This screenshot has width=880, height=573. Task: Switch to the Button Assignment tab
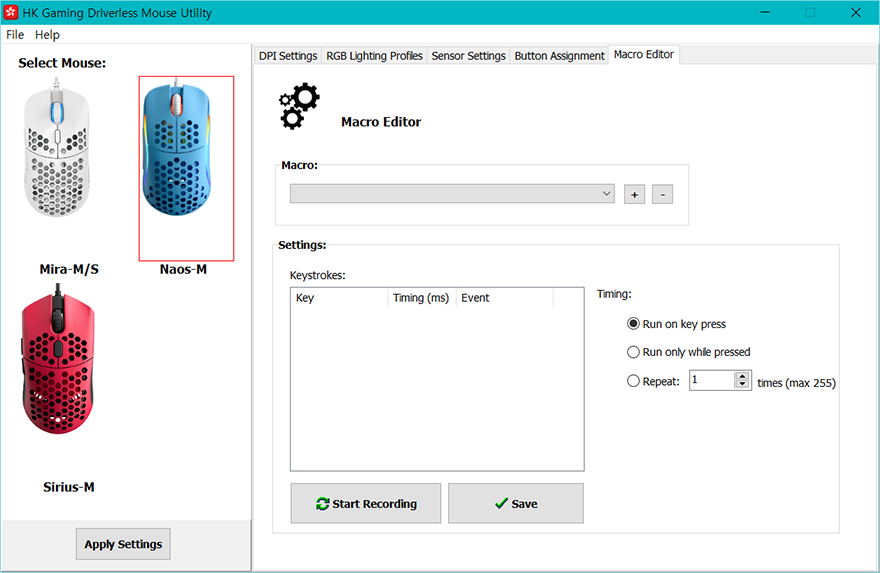coord(560,56)
